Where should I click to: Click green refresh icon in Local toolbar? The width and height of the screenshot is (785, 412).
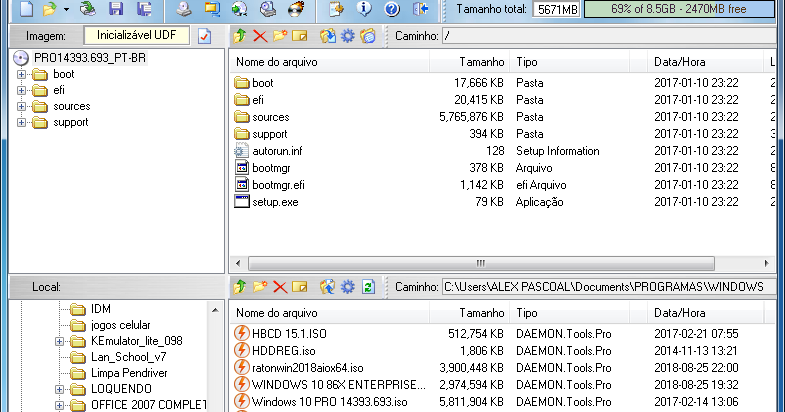pos(368,287)
